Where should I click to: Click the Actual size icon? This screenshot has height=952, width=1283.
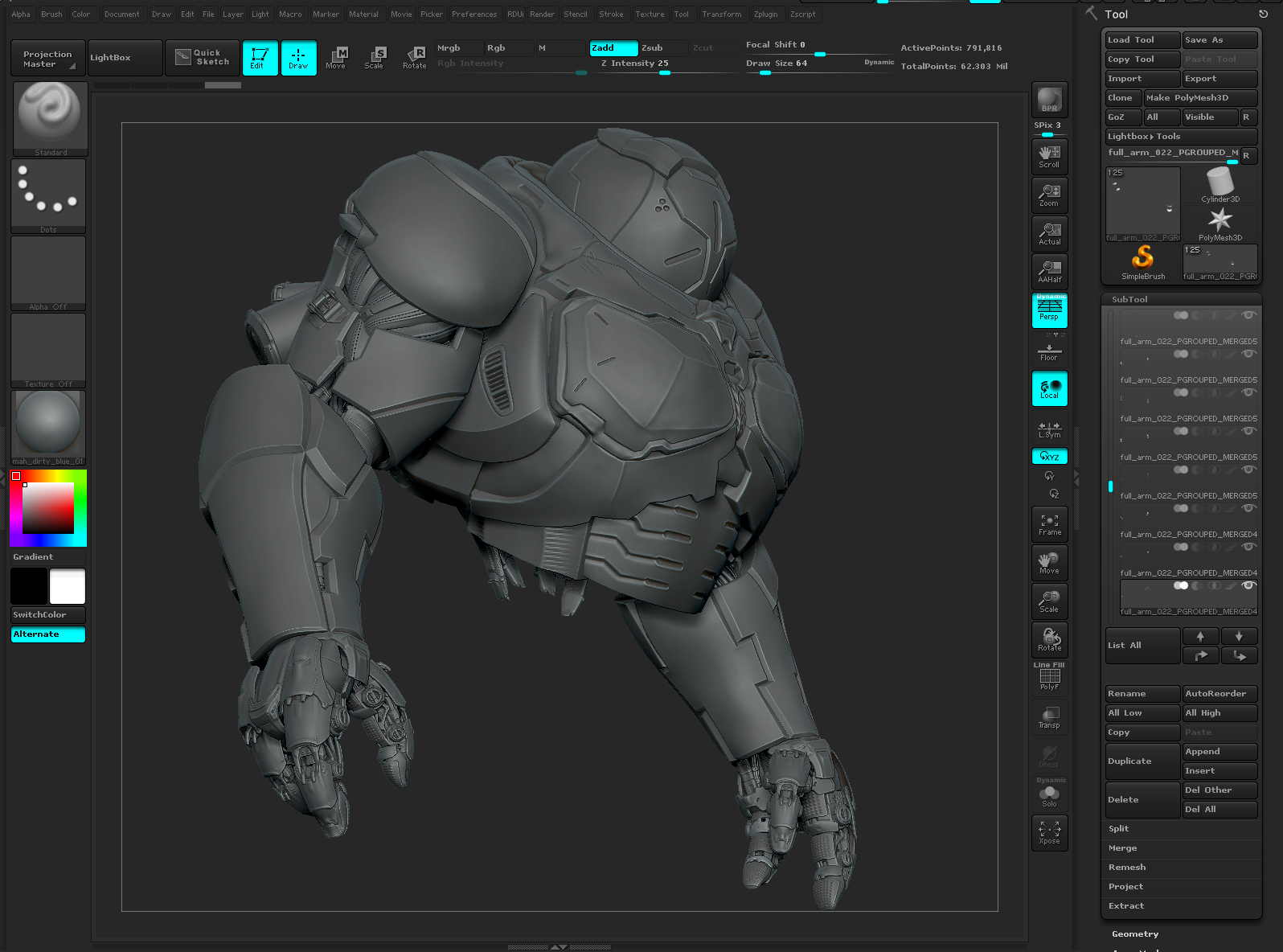click(x=1049, y=233)
